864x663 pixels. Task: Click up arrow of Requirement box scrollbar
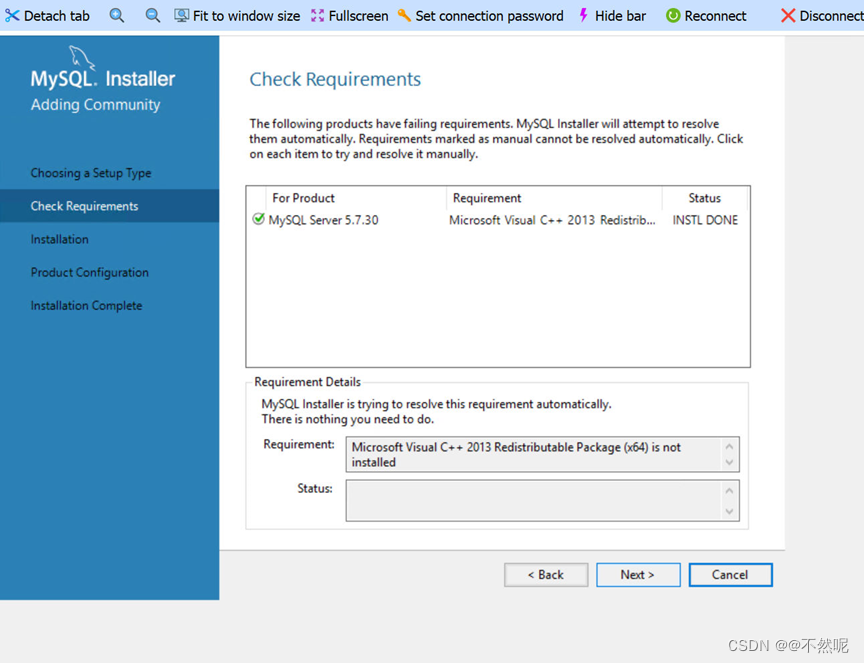point(730,446)
